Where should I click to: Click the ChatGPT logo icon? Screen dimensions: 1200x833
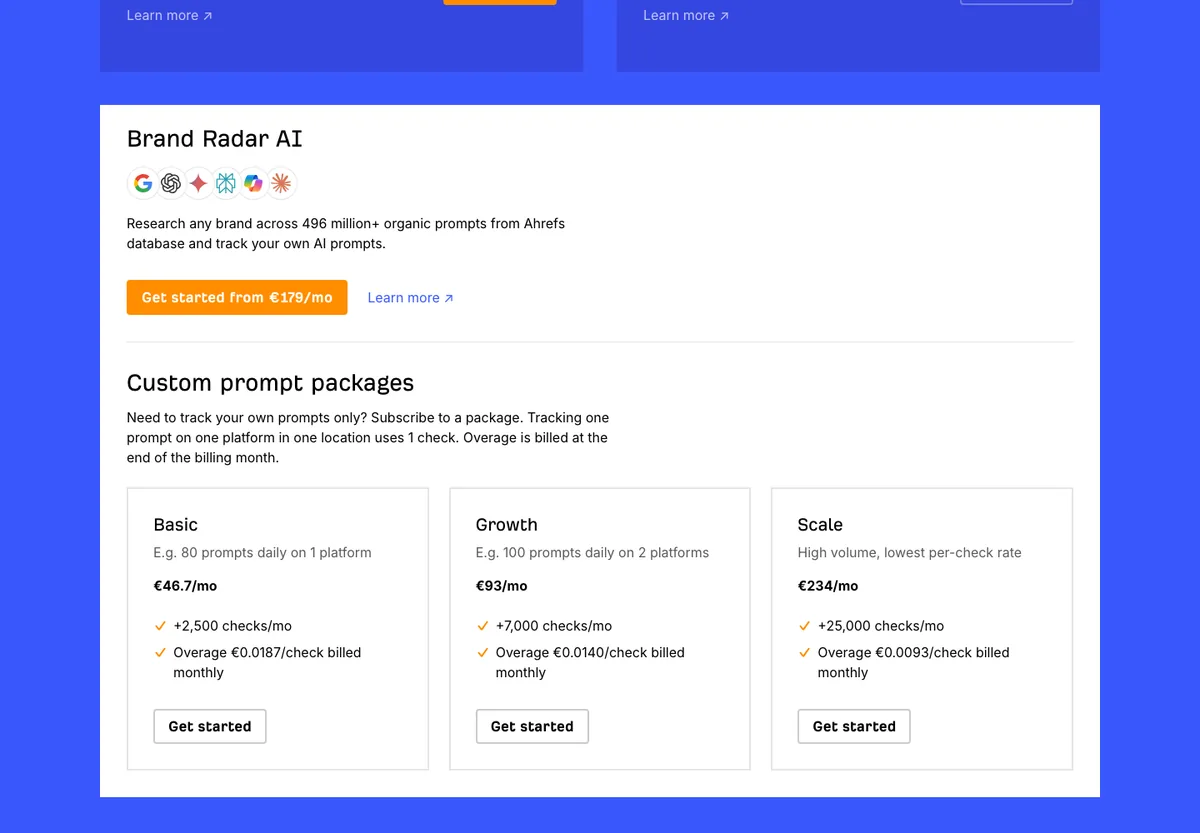click(x=171, y=183)
